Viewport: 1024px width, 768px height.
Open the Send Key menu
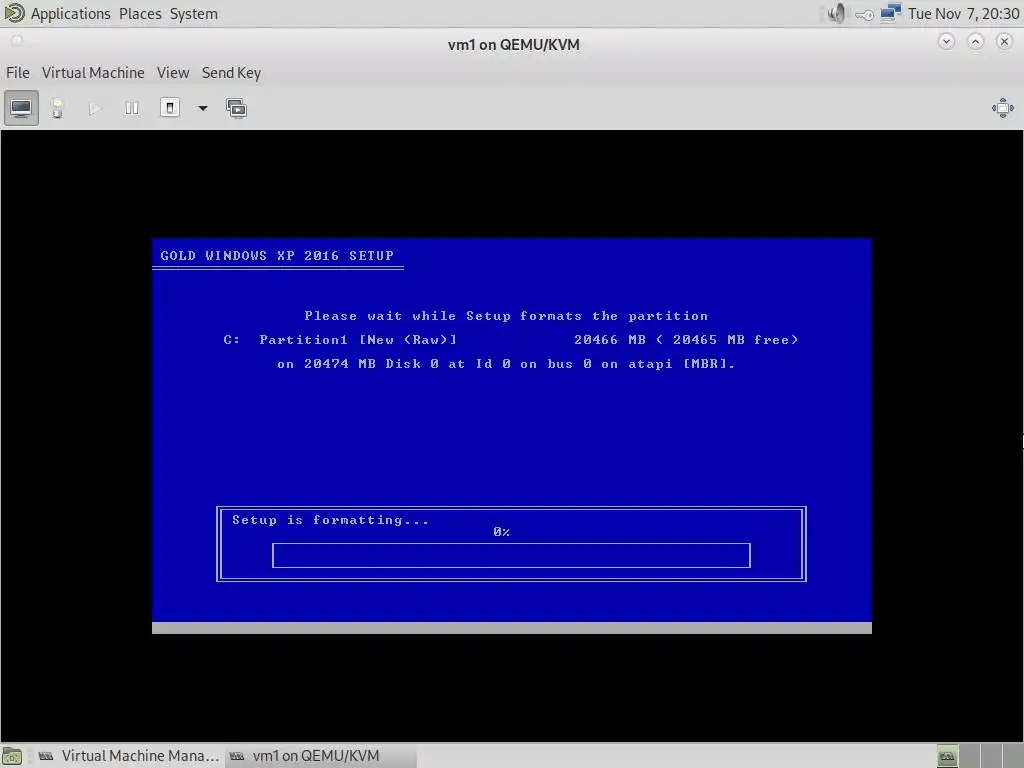(231, 72)
